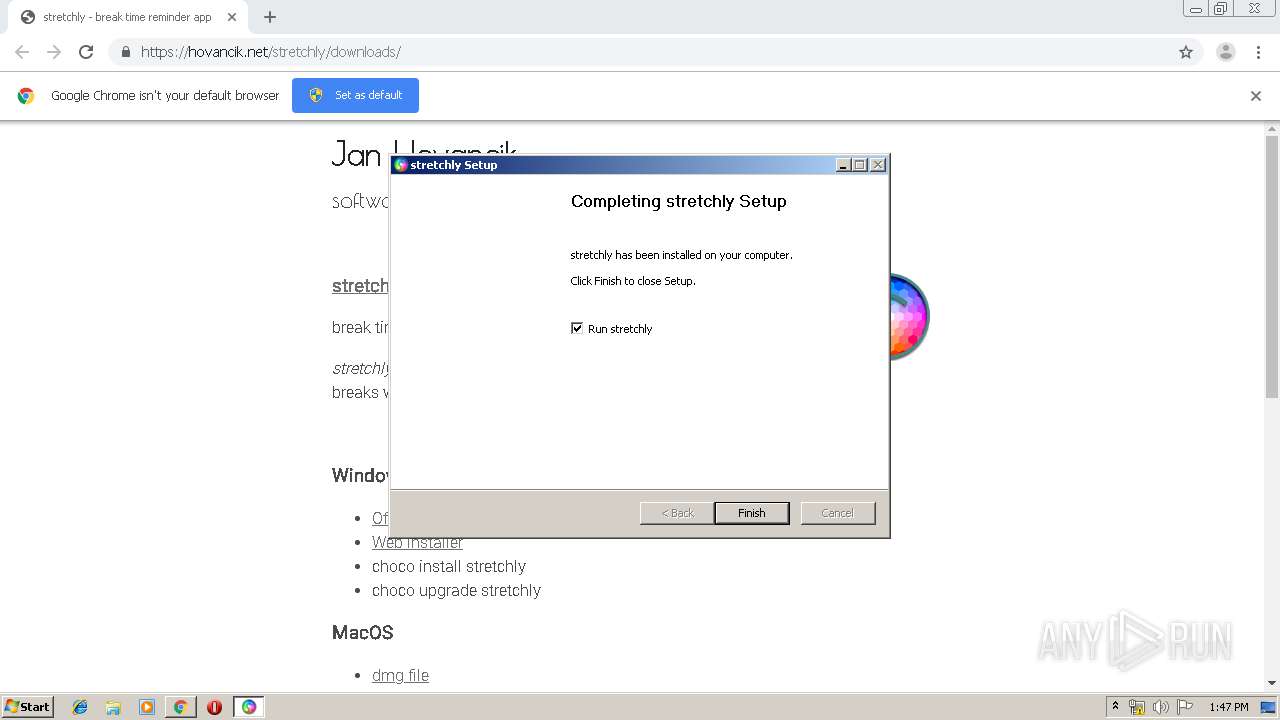The width and height of the screenshot is (1280, 720).
Task: Open the Chrome three-dot menu
Action: [x=1258, y=52]
